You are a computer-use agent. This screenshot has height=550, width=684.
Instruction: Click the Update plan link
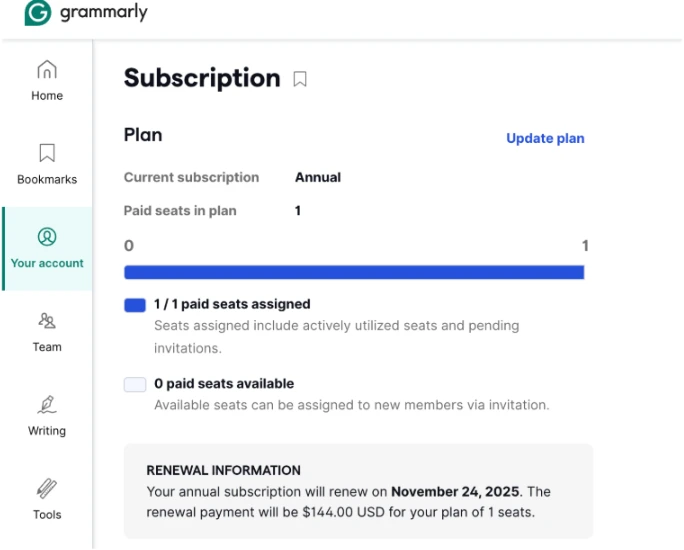coord(545,138)
